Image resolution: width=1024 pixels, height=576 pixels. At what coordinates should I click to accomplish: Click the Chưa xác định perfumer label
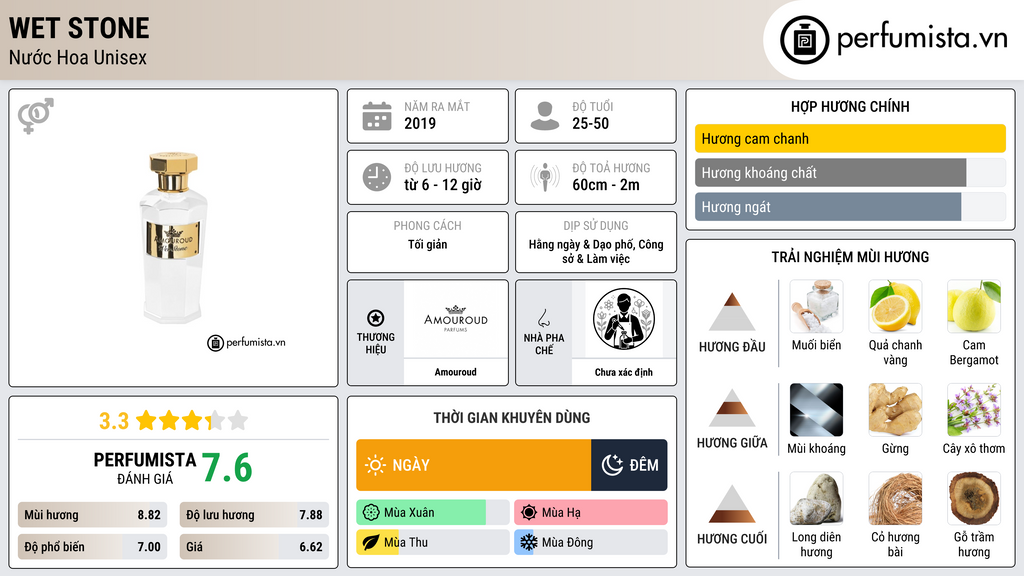pos(624,372)
